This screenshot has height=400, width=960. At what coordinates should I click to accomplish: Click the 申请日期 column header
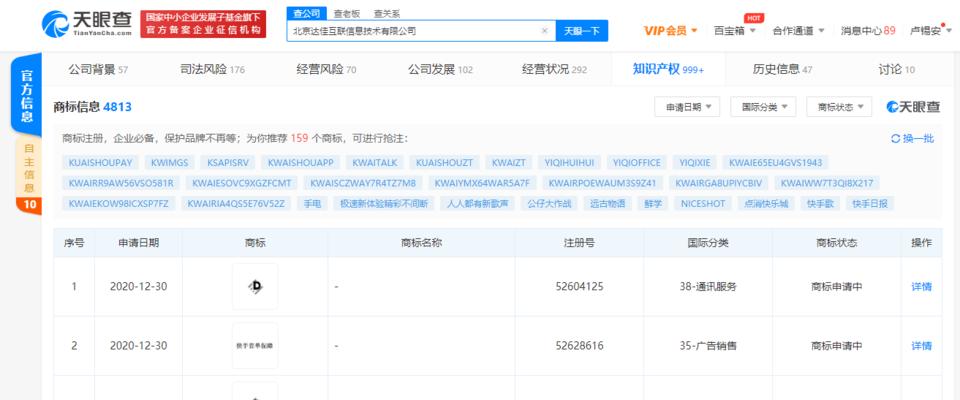pos(138,243)
